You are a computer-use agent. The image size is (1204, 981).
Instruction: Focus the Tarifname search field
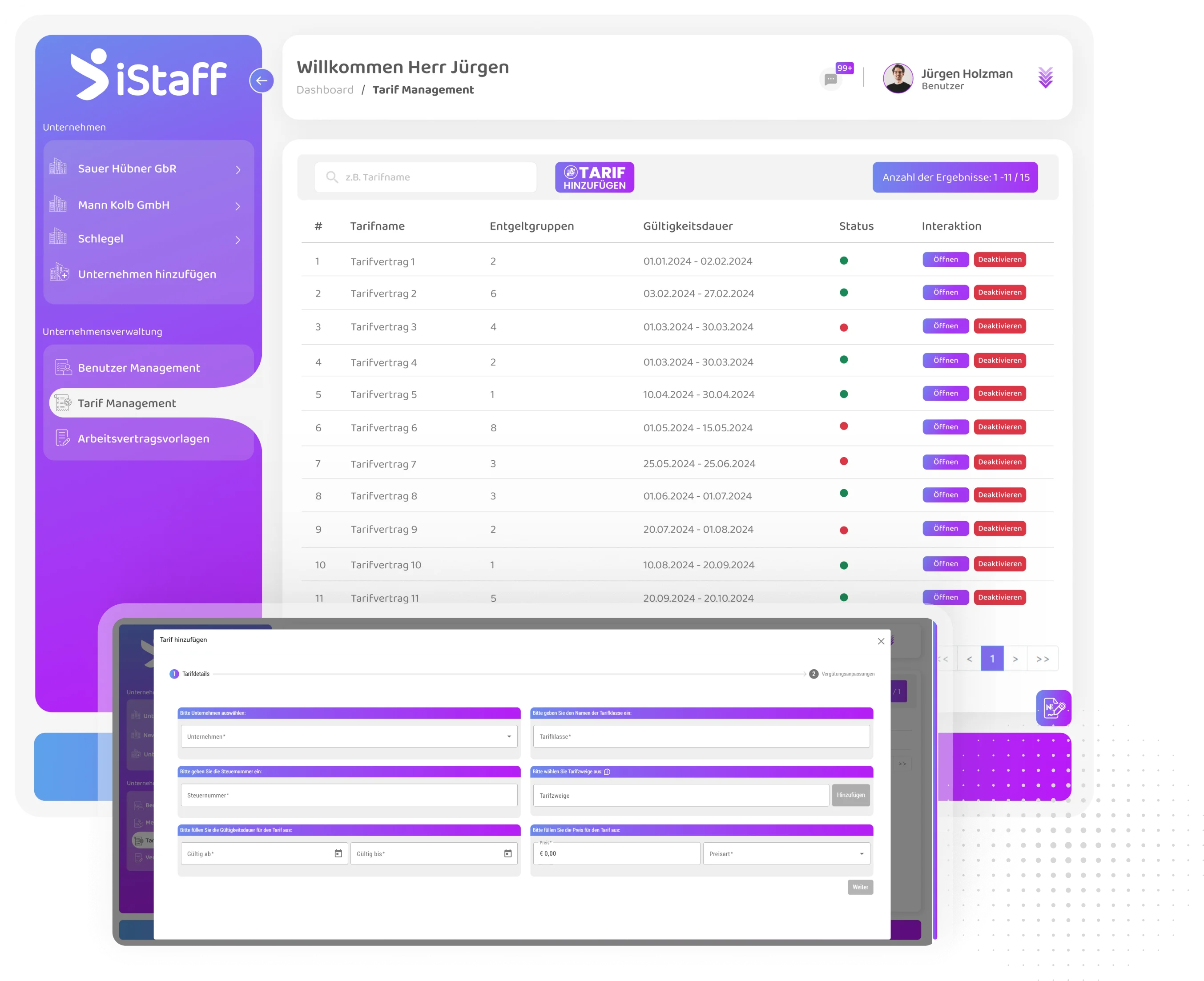pyautogui.click(x=425, y=177)
